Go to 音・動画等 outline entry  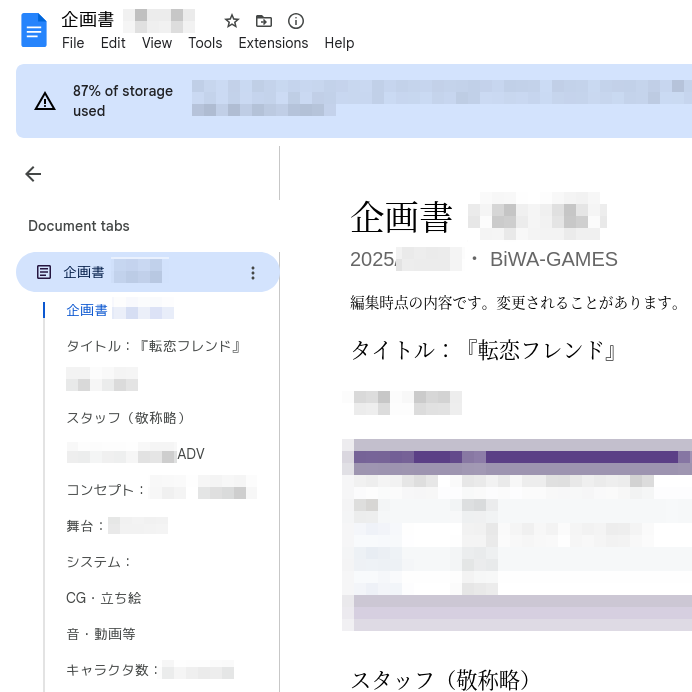(101, 634)
